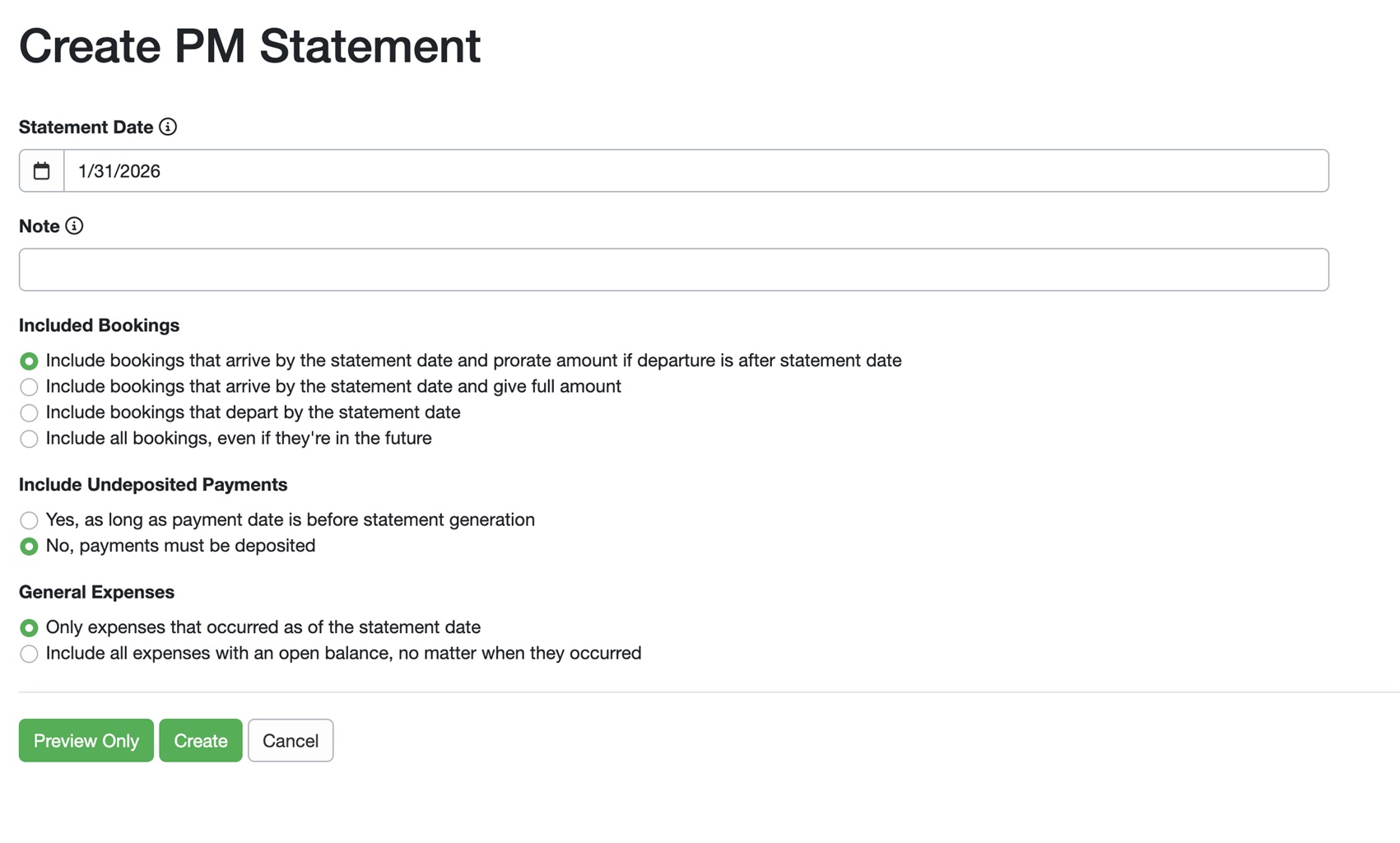Image resolution: width=1400 pixels, height=843 pixels.
Task: Click the Cancel button
Action: tap(290, 740)
